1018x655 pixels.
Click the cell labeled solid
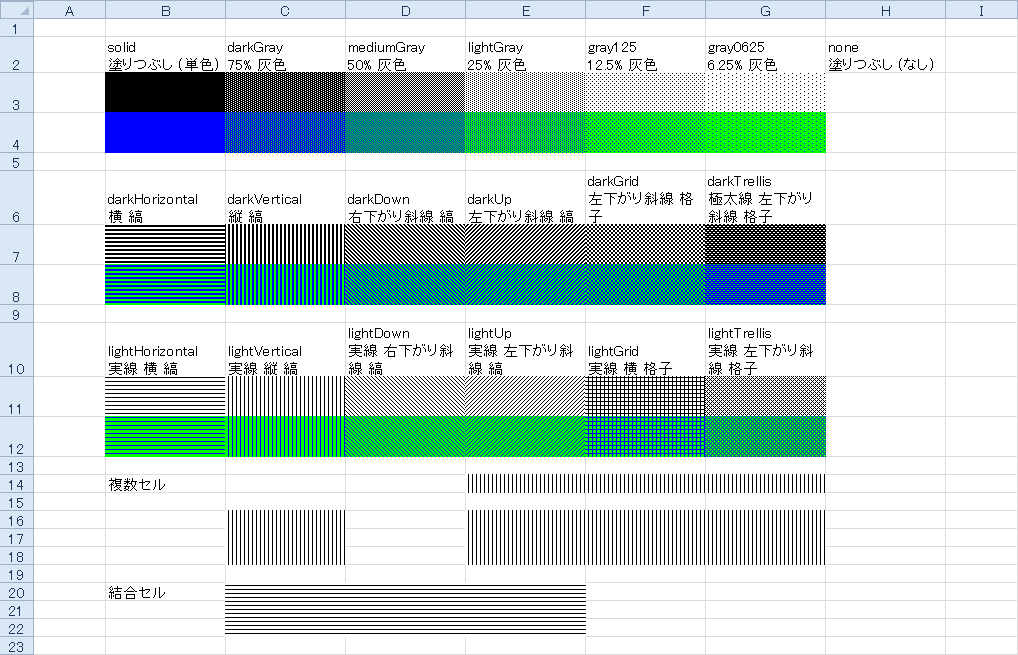[165, 56]
